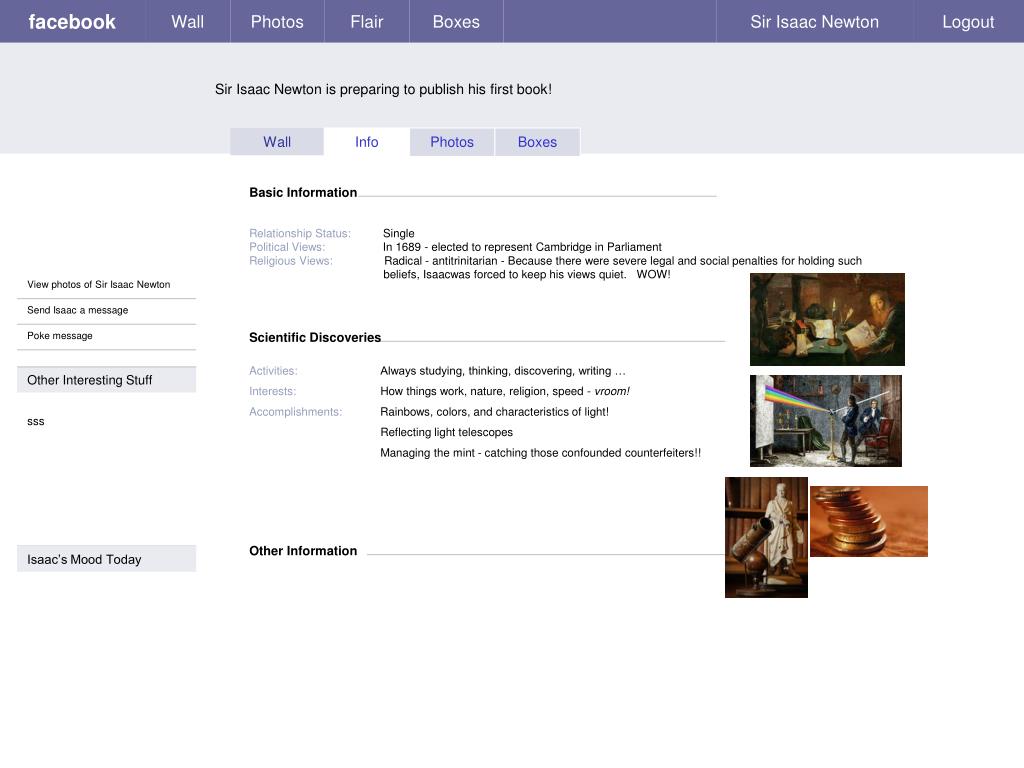Click the Scientific Discoveries heading
The image size is (1024, 768).
pos(315,338)
